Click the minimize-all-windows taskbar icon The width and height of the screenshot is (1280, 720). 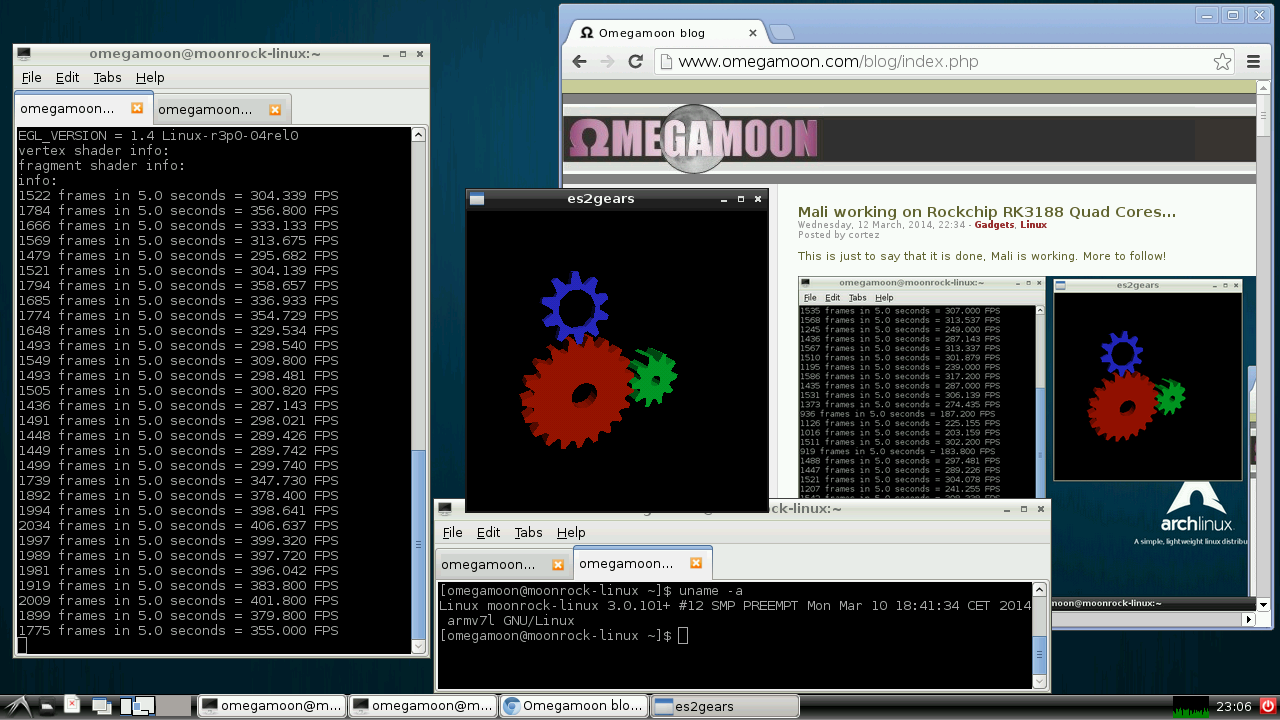point(100,706)
